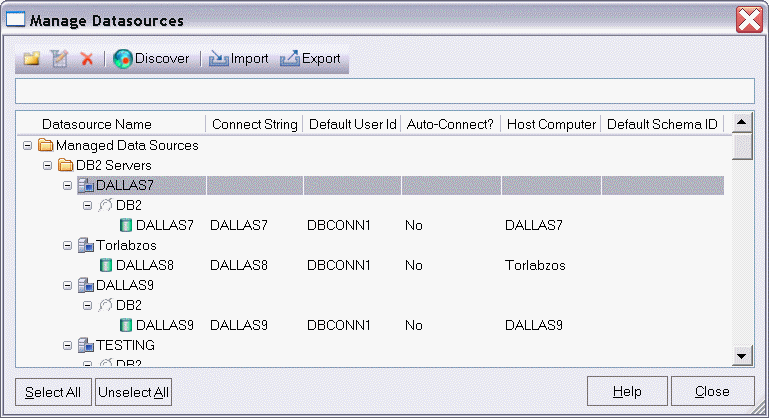The width and height of the screenshot is (769, 418).
Task: Click the scrollbar down arrow
Action: 742,356
